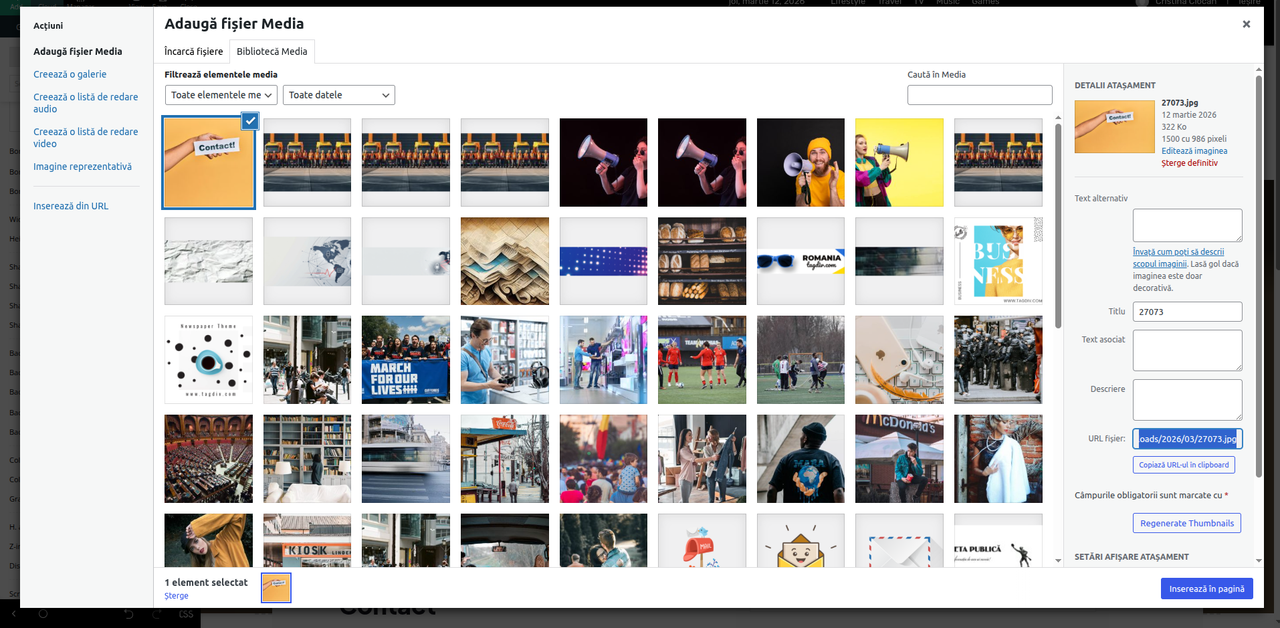1280x628 pixels.
Task: Open the Toate elementele media filter dropdown
Action: coord(221,95)
